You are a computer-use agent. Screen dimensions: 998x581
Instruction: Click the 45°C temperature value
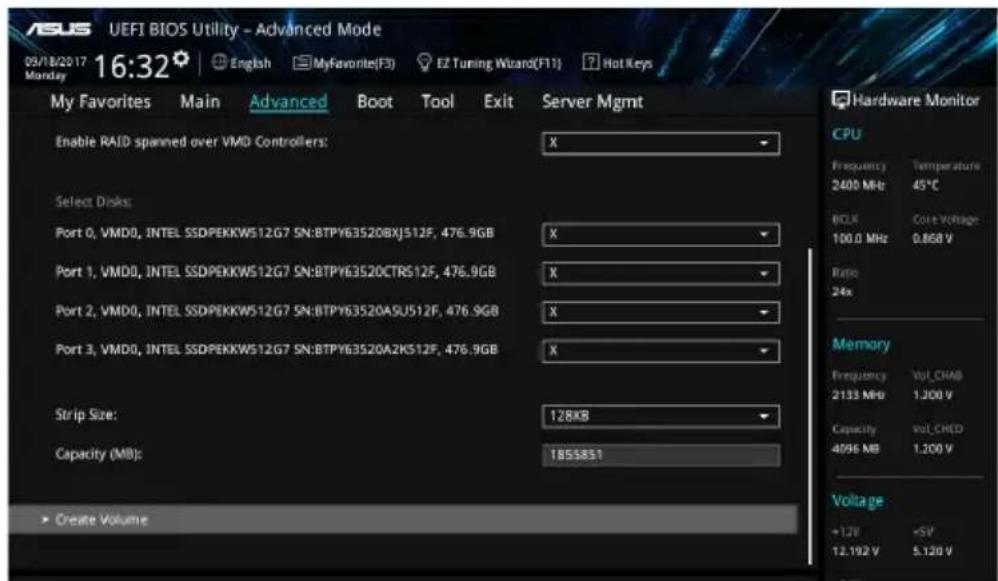925,186
